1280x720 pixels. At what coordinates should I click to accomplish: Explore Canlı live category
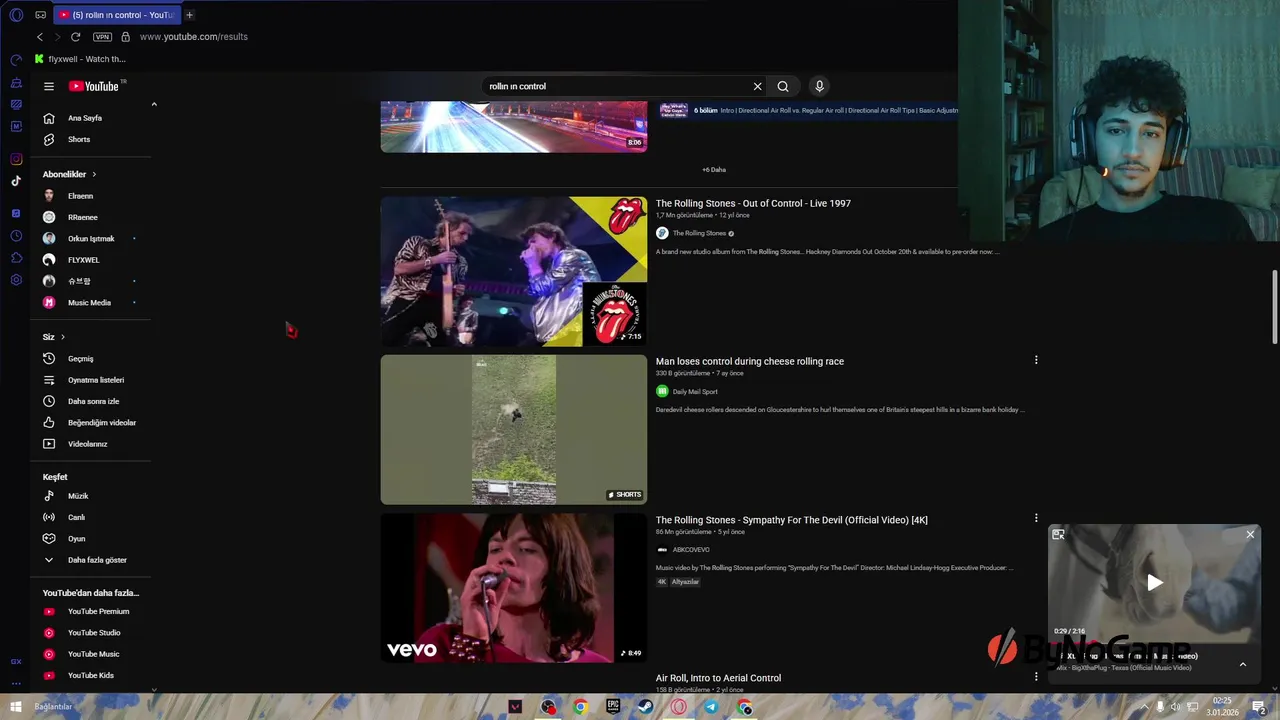pos(90,517)
